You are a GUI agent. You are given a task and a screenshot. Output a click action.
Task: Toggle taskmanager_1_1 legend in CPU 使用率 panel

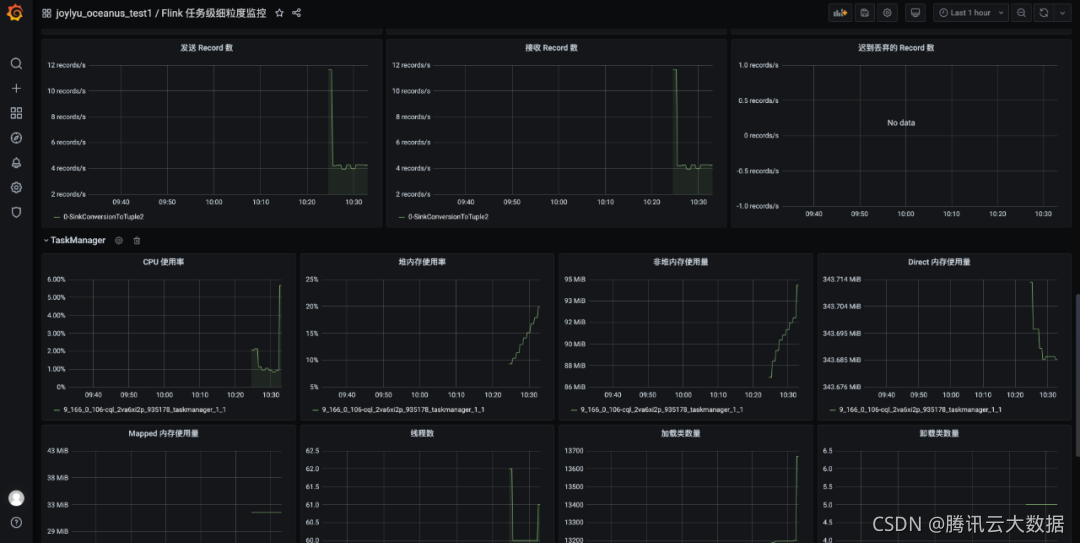pyautogui.click(x=145, y=409)
